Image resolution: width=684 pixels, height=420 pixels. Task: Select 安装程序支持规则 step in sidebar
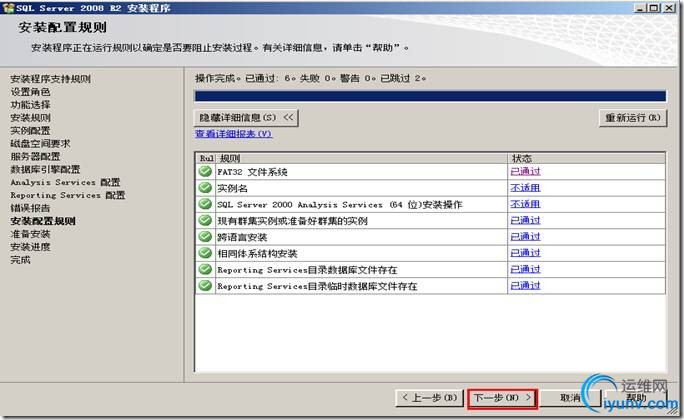pyautogui.click(x=51, y=79)
